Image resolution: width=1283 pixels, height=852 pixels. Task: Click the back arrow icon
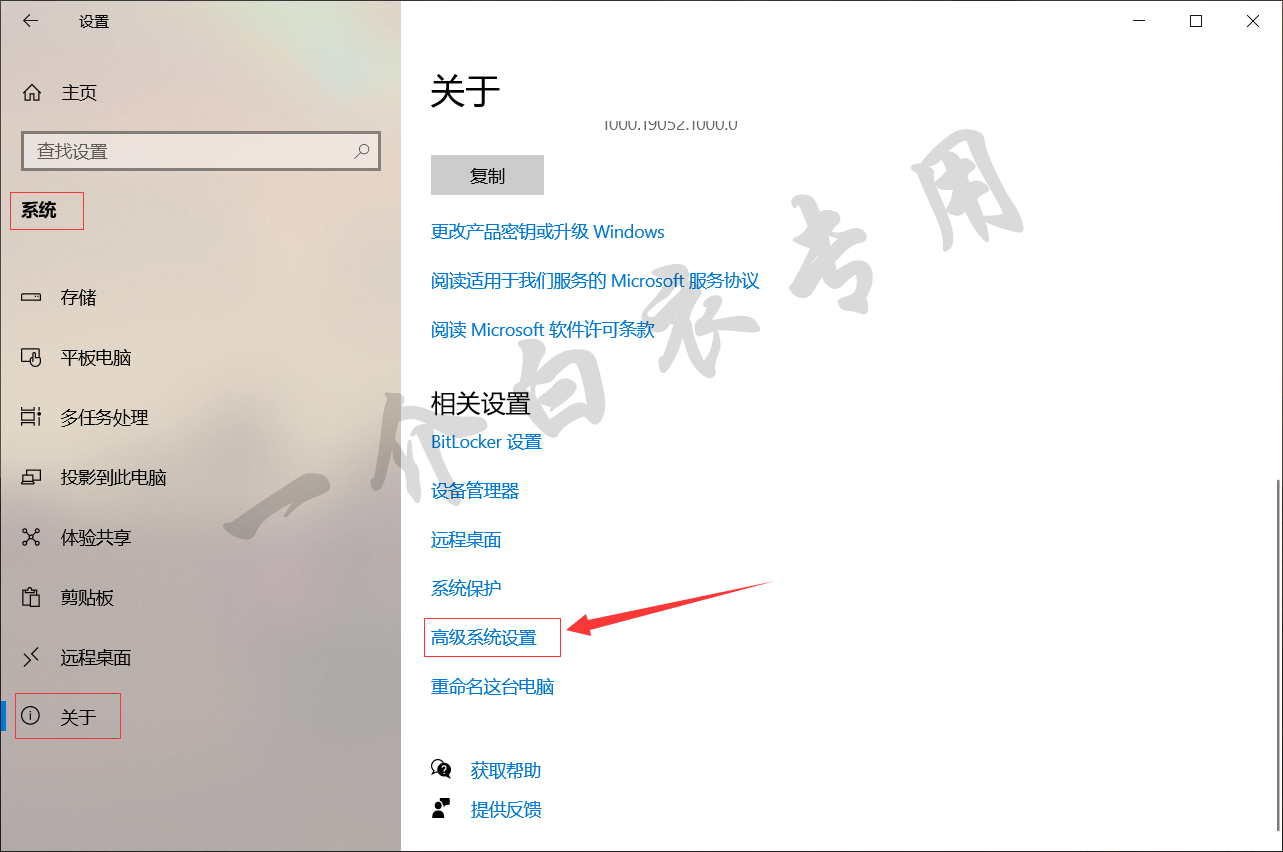point(31,21)
